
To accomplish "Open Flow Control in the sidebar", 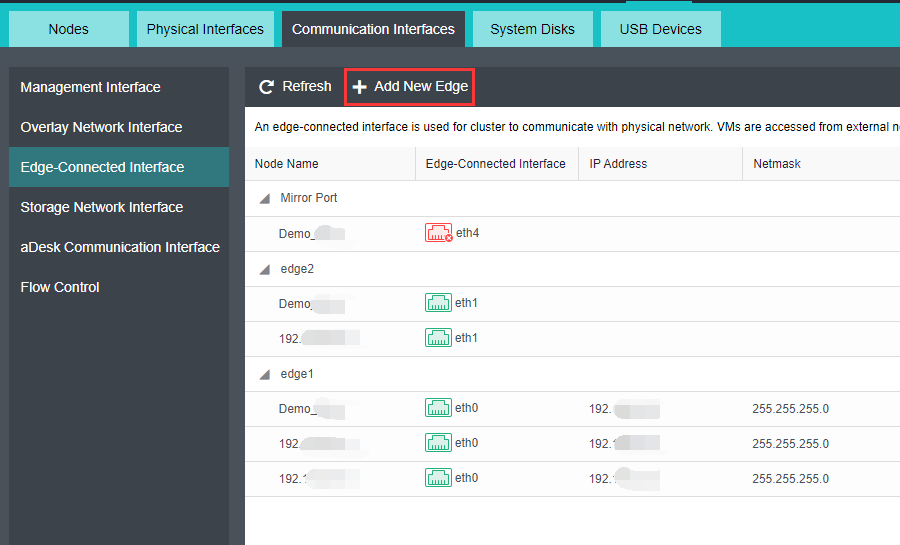I will 60,287.
